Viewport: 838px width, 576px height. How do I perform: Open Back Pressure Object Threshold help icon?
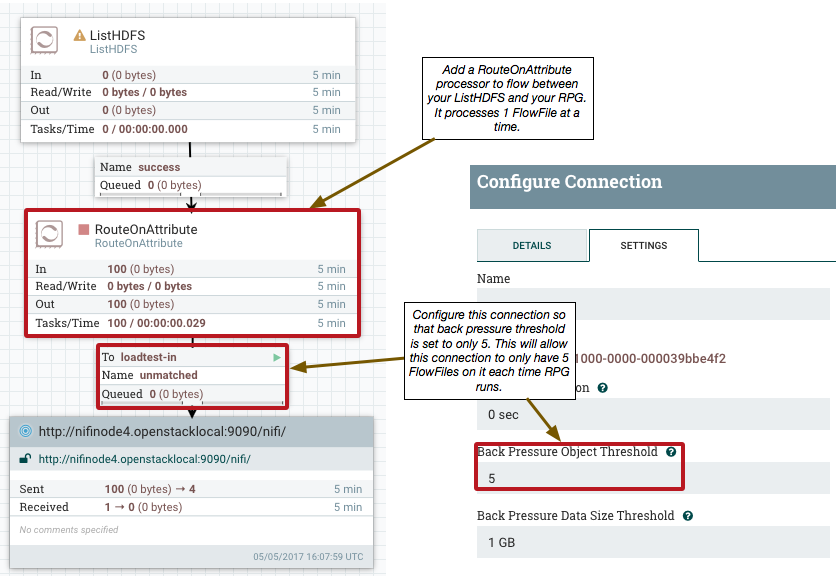tap(671, 452)
